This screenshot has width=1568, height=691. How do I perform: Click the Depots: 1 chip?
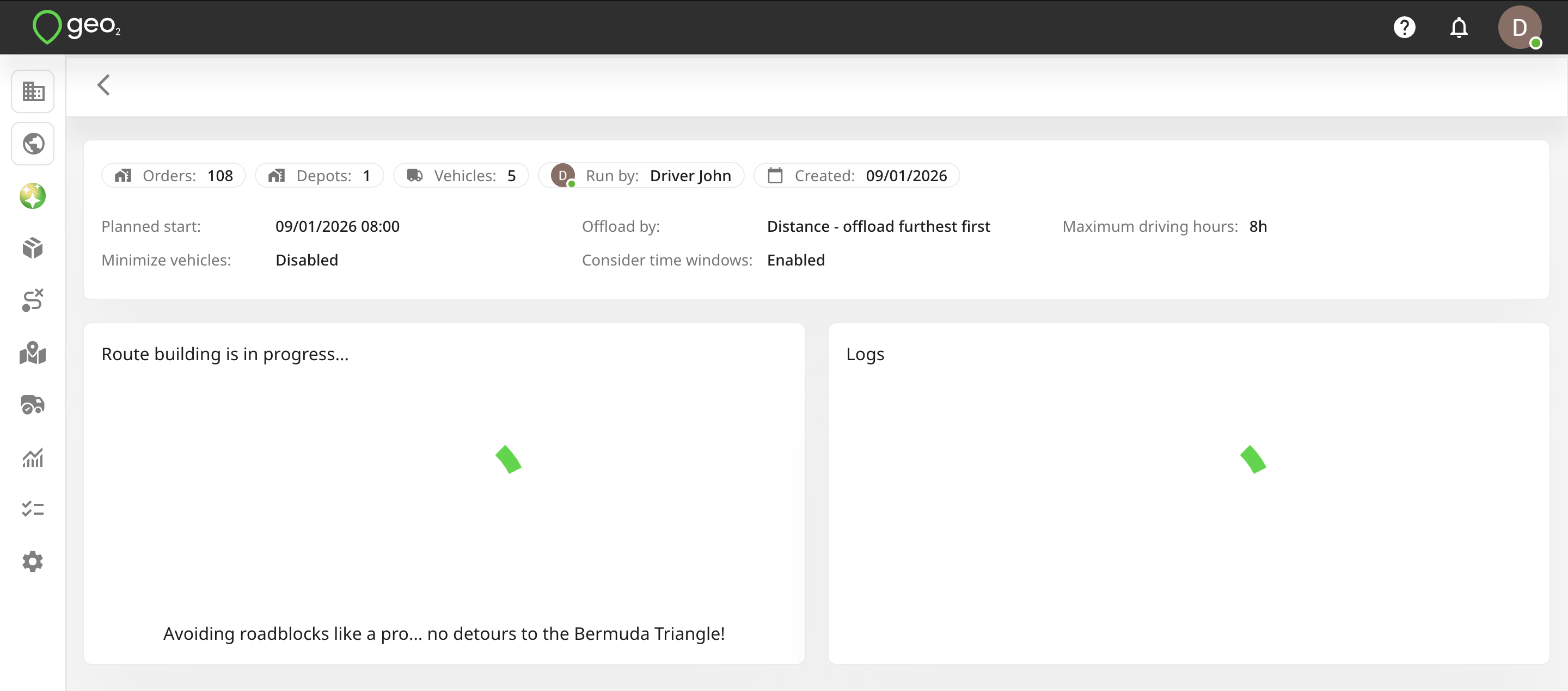click(320, 176)
